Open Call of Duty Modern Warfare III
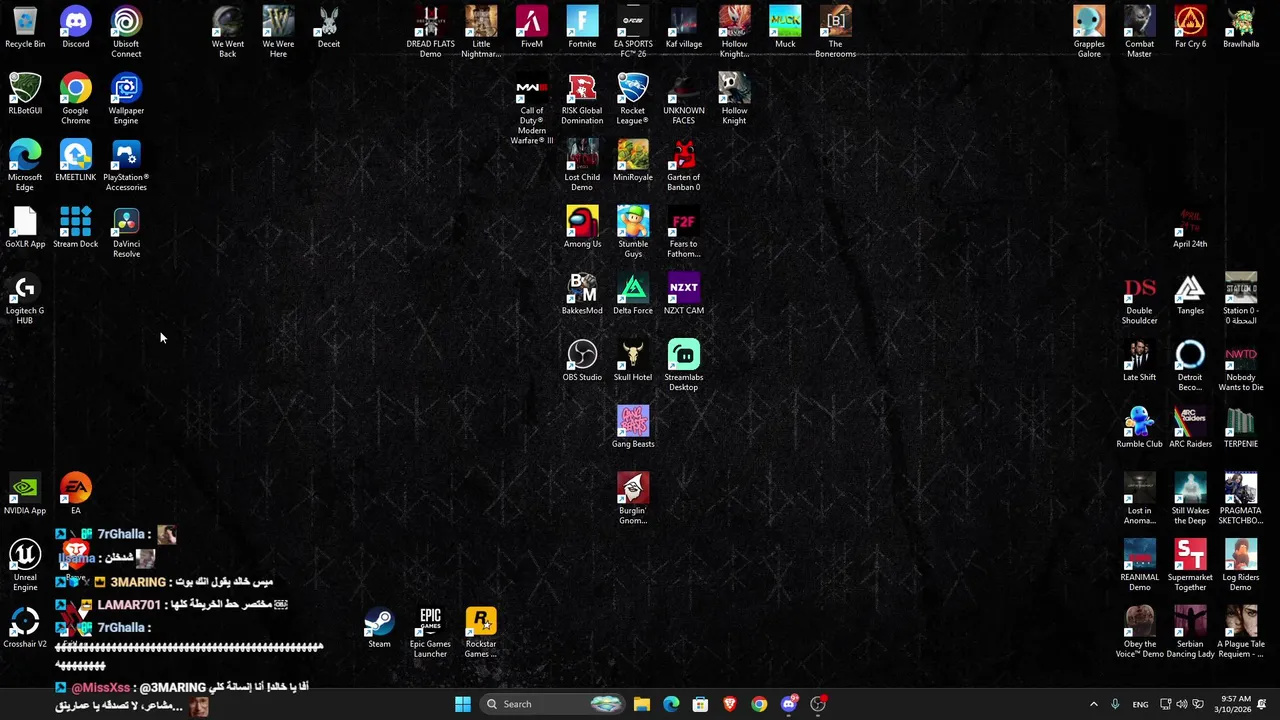 [532, 109]
